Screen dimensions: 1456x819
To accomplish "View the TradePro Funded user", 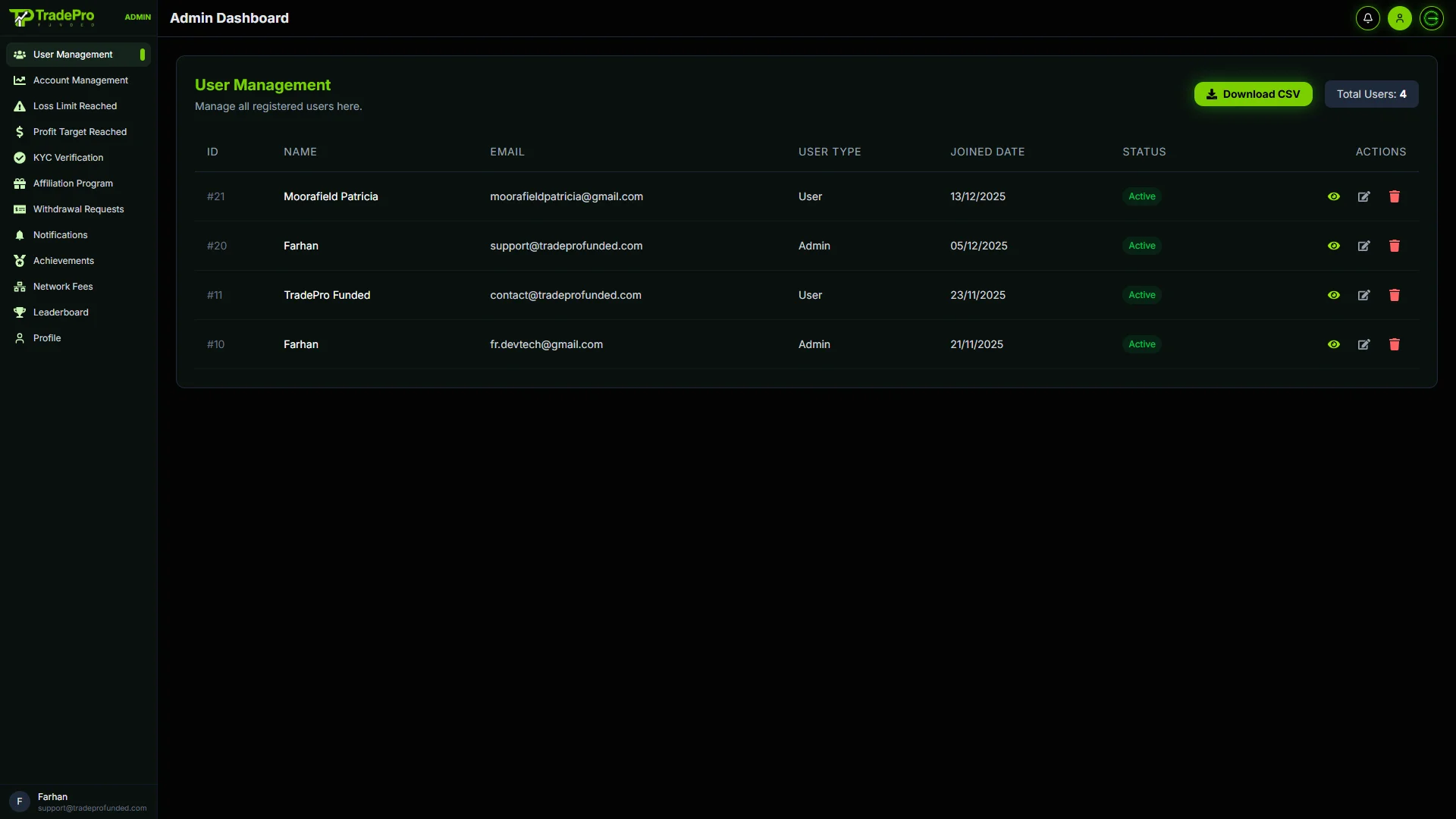I will (1334, 295).
